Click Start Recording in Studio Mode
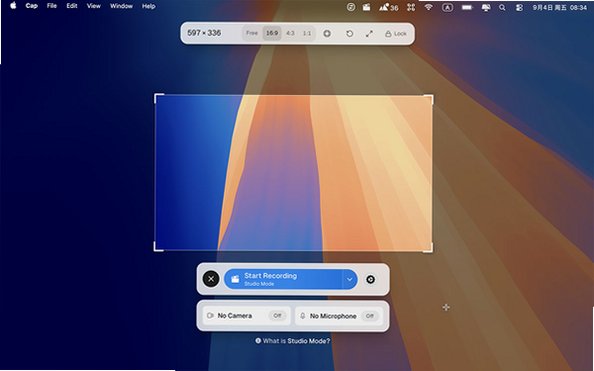Screen dimensions: 594x371 (x=283, y=279)
